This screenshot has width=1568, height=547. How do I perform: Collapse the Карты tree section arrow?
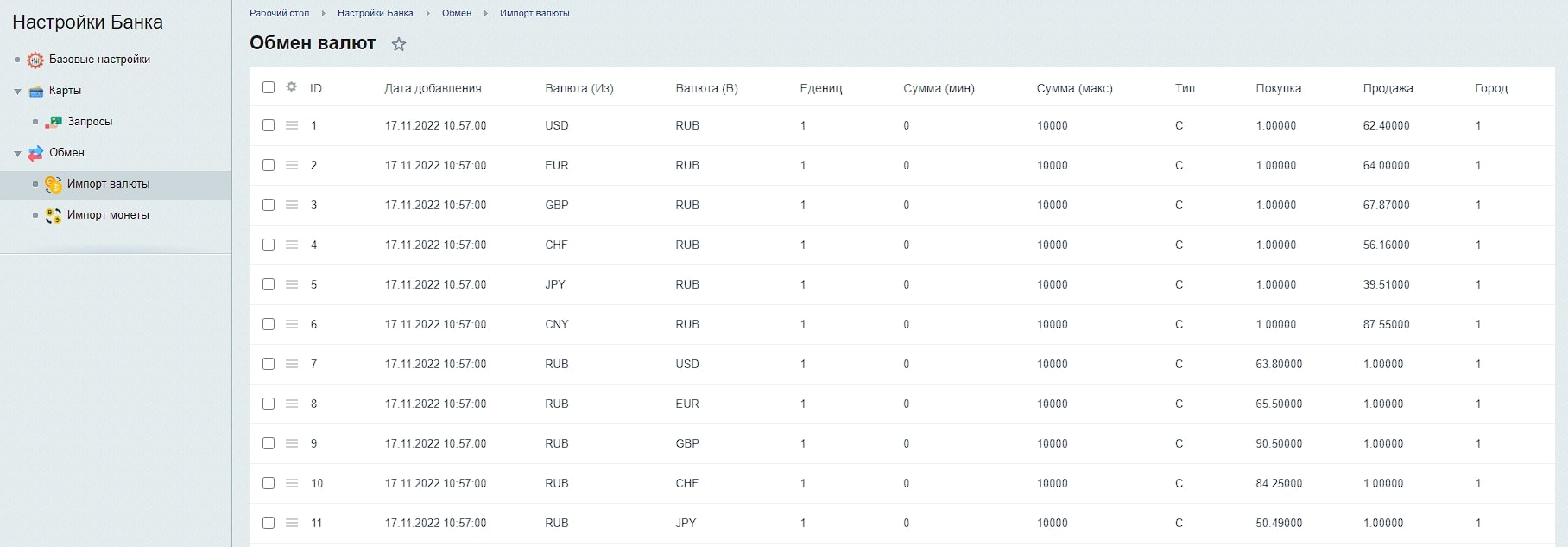coord(17,91)
